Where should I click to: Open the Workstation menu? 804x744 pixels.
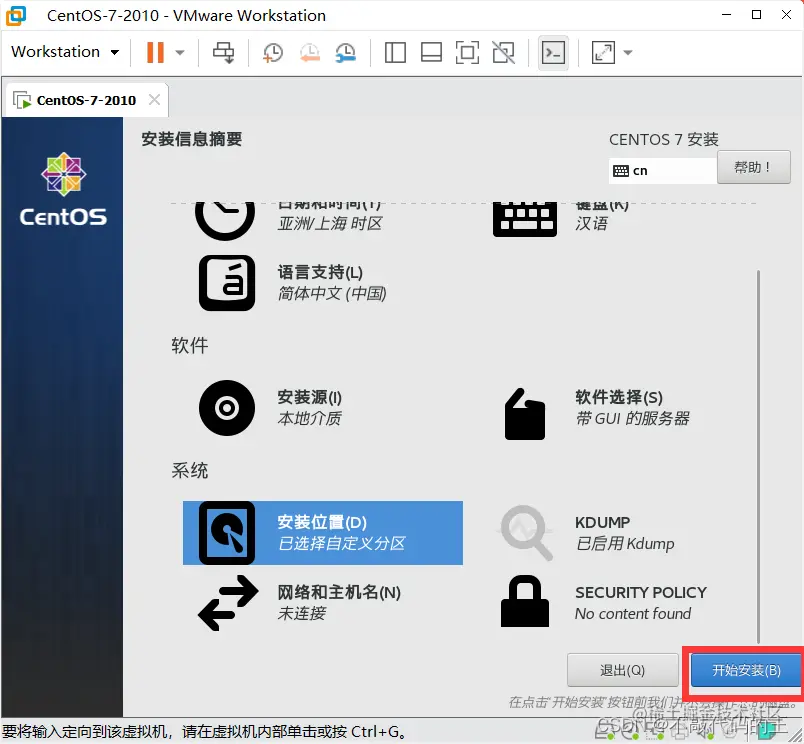[65, 52]
